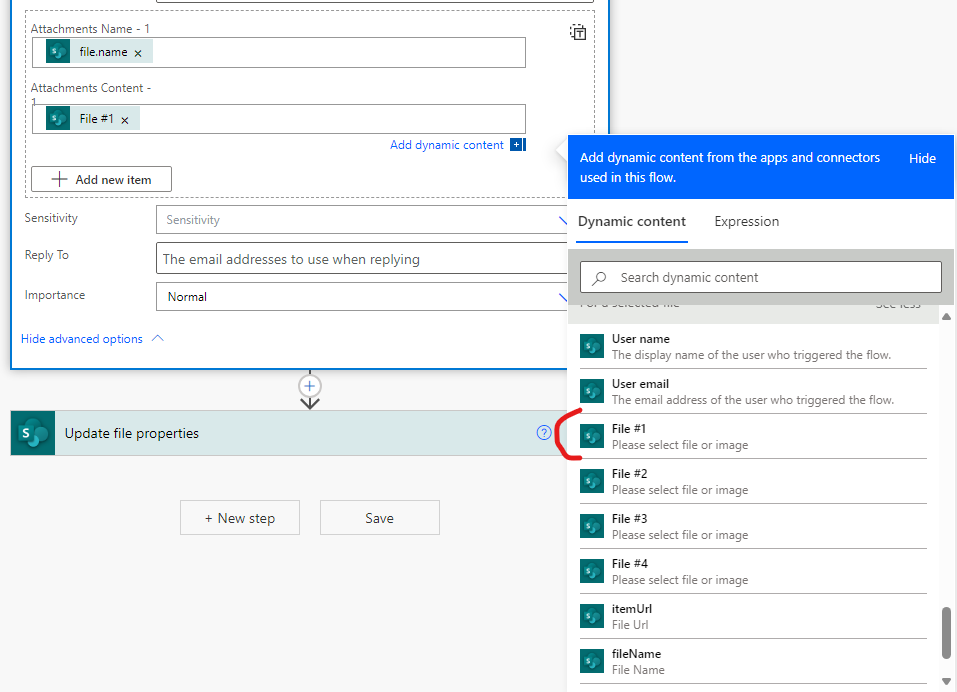Click the SharePoint icon on the file.name token
Screen dimensions: 957x692
pos(58,51)
